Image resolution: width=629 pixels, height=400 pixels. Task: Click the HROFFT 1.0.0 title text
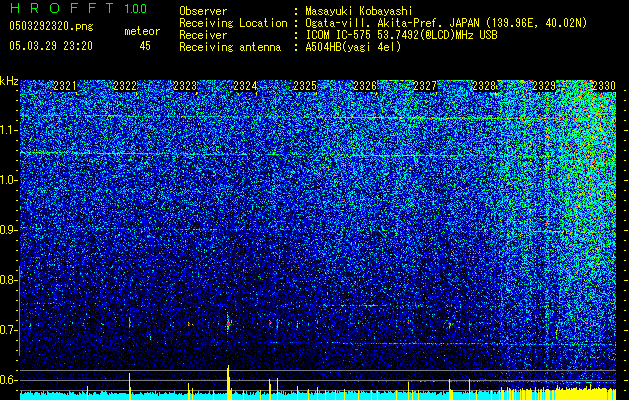78,8
